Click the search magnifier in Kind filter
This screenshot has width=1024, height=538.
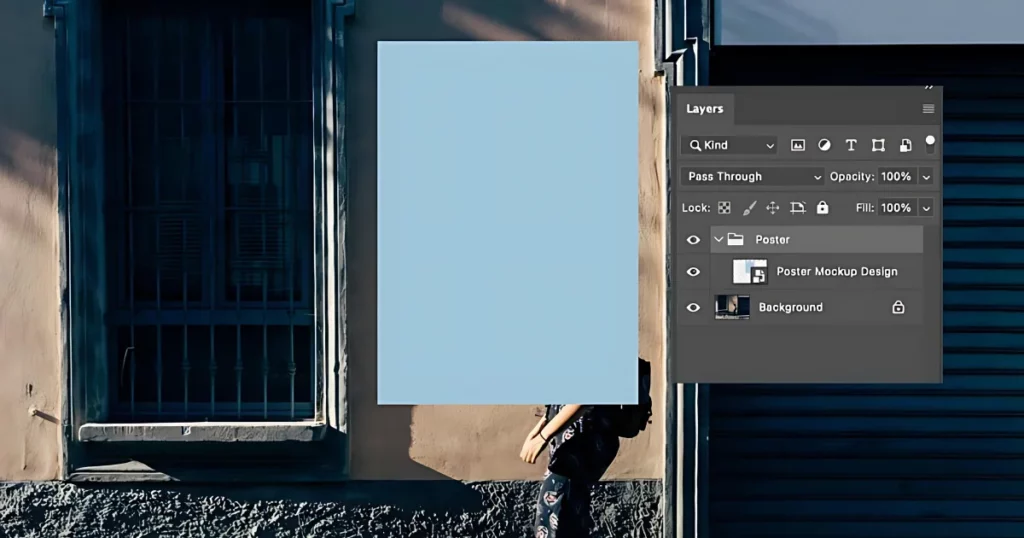(x=695, y=145)
